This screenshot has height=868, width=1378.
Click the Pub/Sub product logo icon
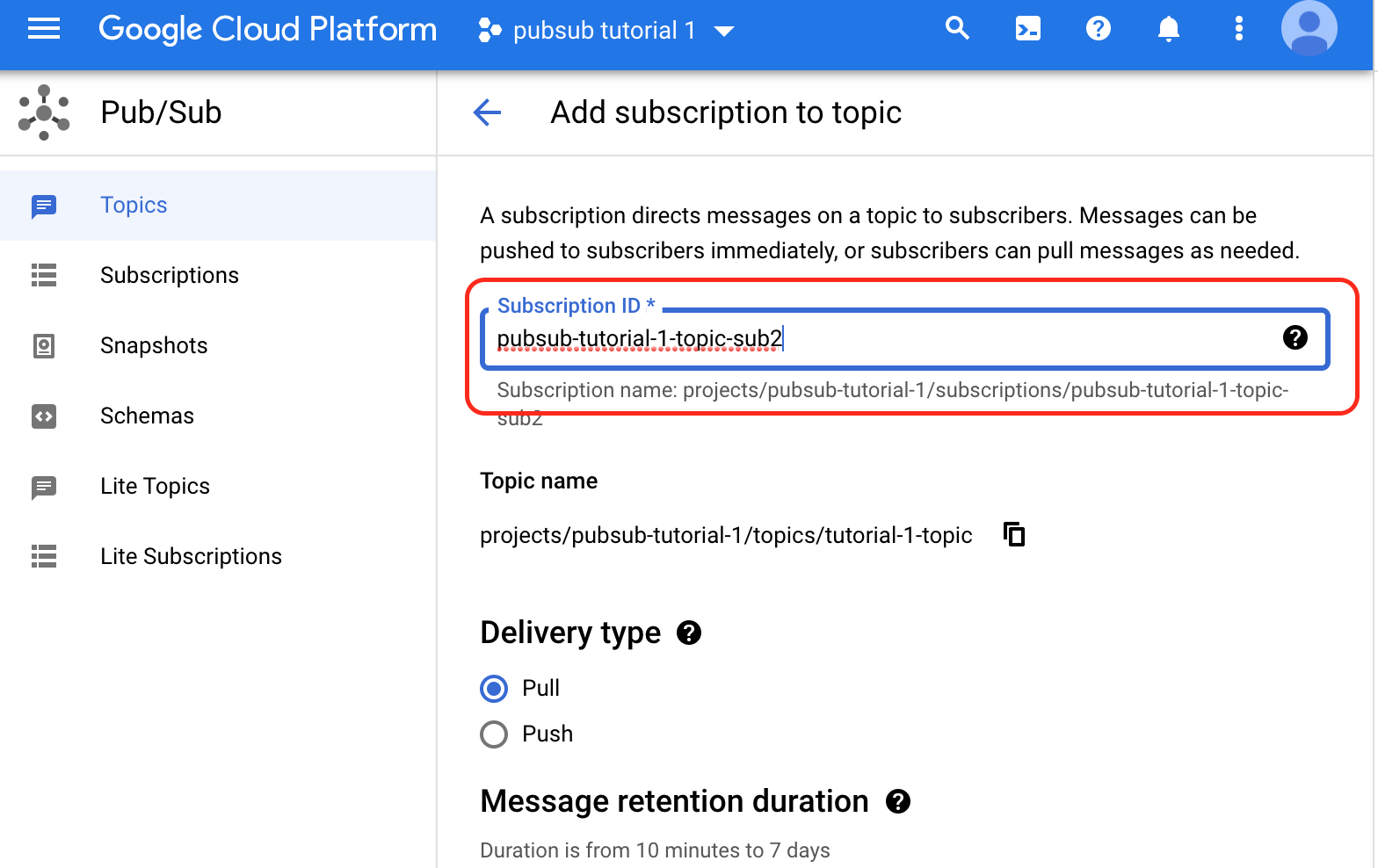44,112
